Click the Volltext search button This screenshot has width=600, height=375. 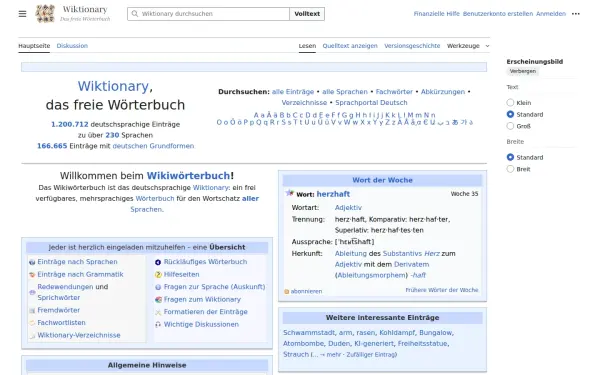tap(307, 14)
